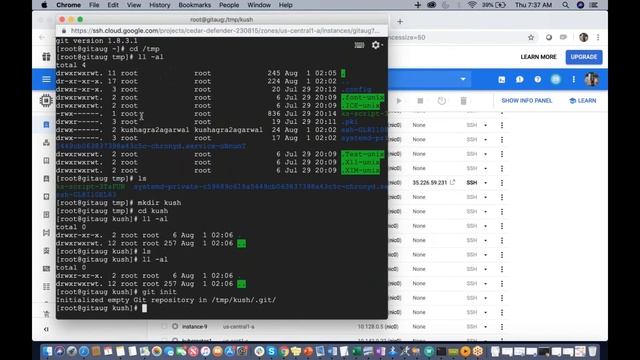Click the external IP 35.226.59.231

click(x=429, y=183)
